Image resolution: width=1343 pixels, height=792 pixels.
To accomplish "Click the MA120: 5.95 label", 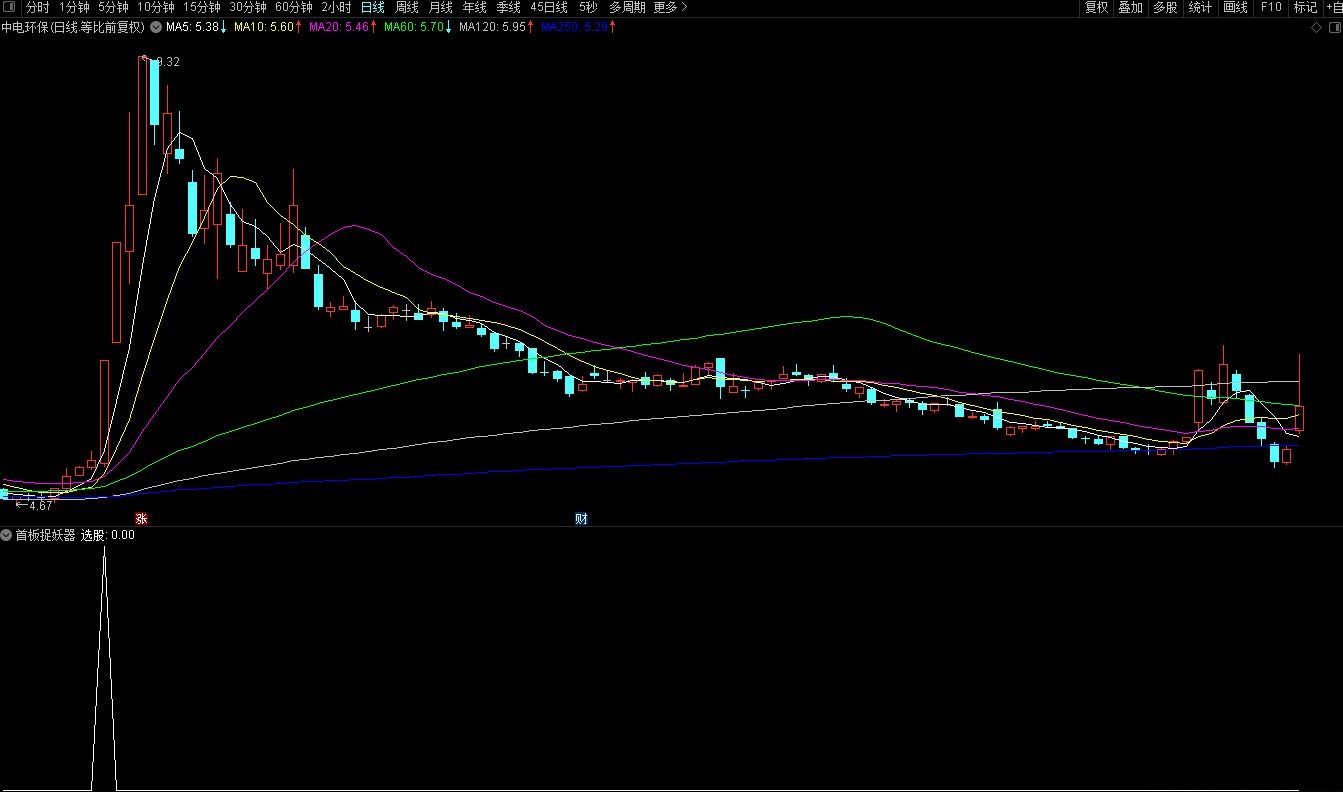I will tap(492, 28).
